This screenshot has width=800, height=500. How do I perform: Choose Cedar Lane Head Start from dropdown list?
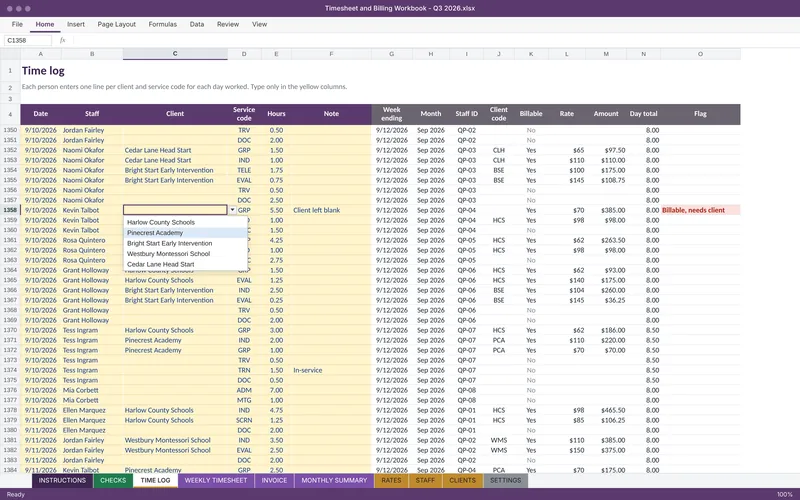[186, 264]
